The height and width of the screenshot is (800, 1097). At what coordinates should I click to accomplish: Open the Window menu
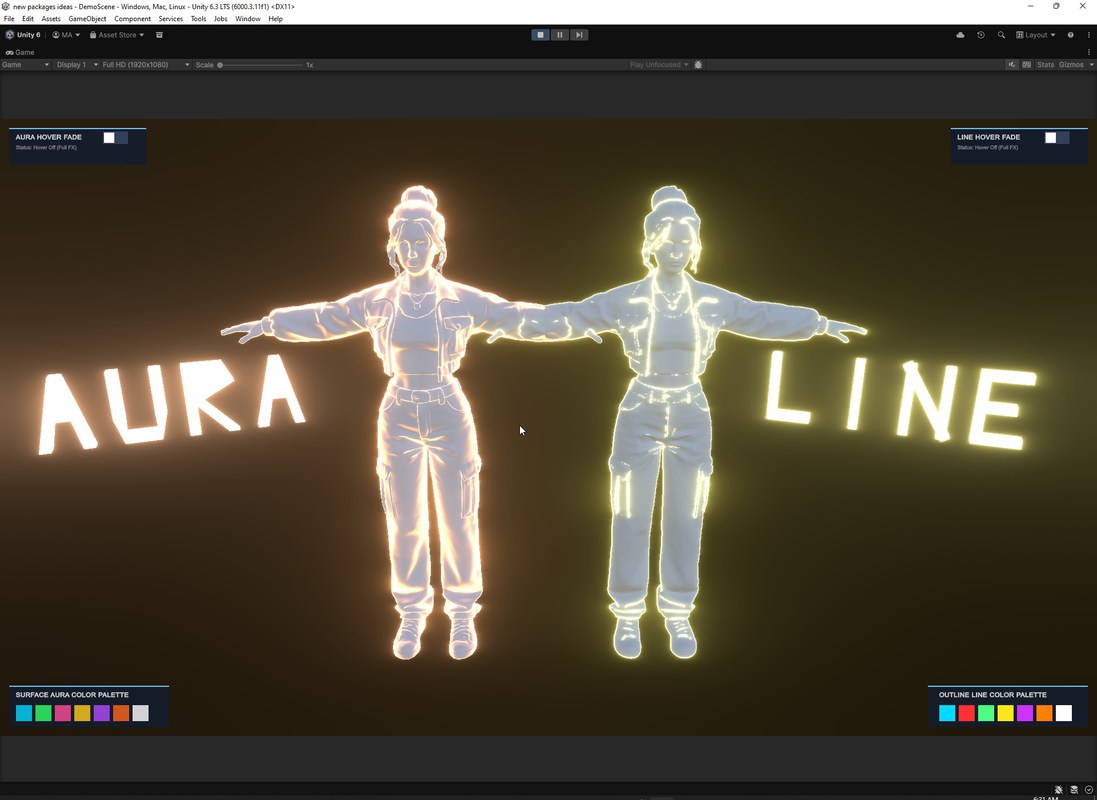pos(248,19)
